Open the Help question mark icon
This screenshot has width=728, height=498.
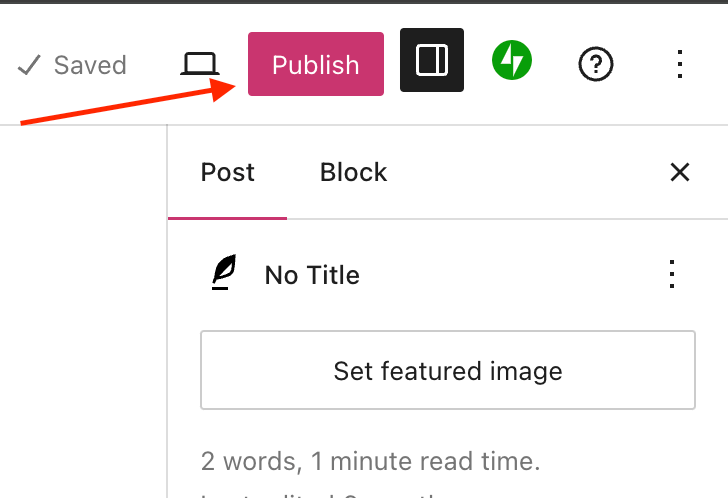click(x=596, y=65)
